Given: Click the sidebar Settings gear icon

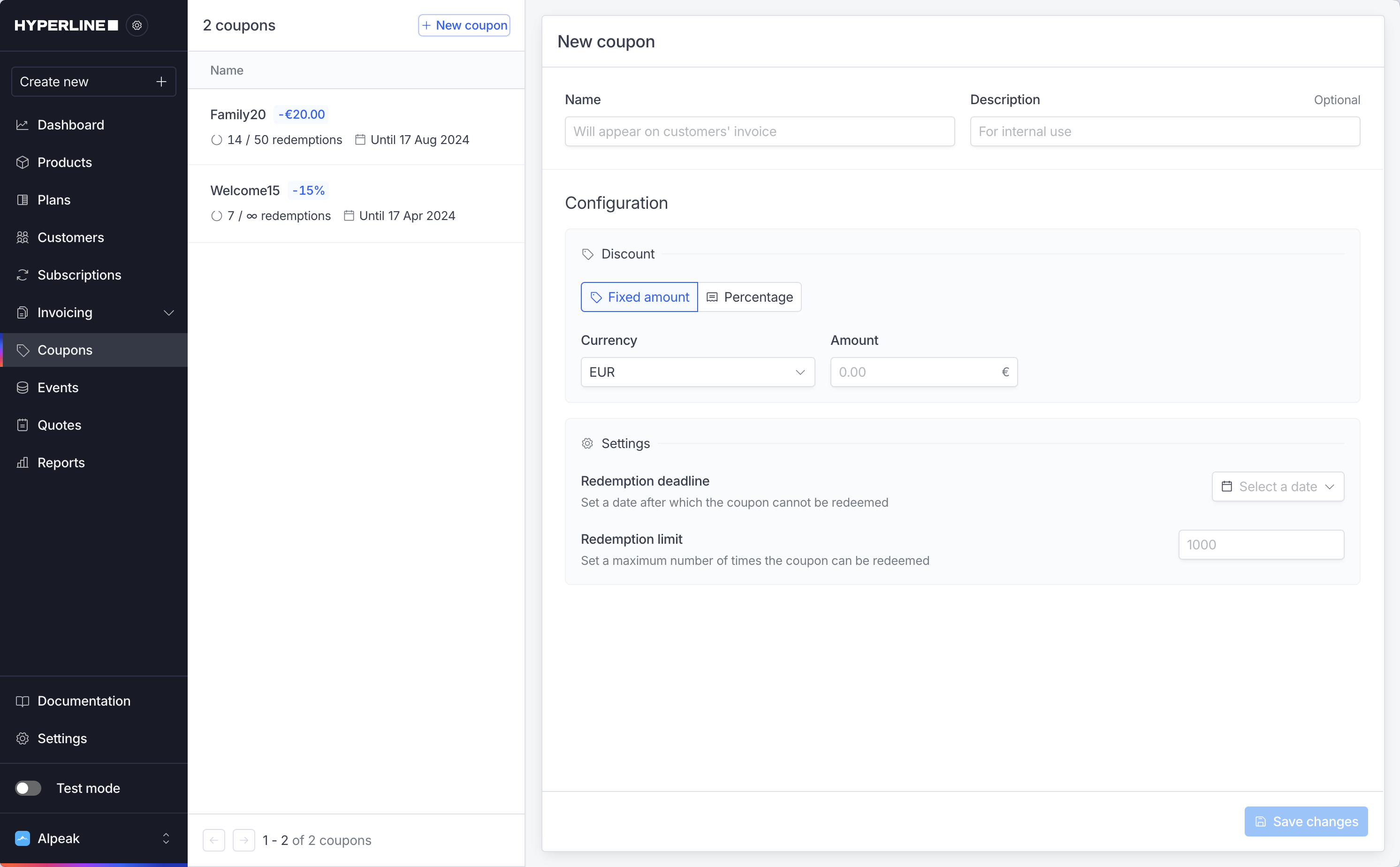Looking at the screenshot, I should tap(23, 738).
